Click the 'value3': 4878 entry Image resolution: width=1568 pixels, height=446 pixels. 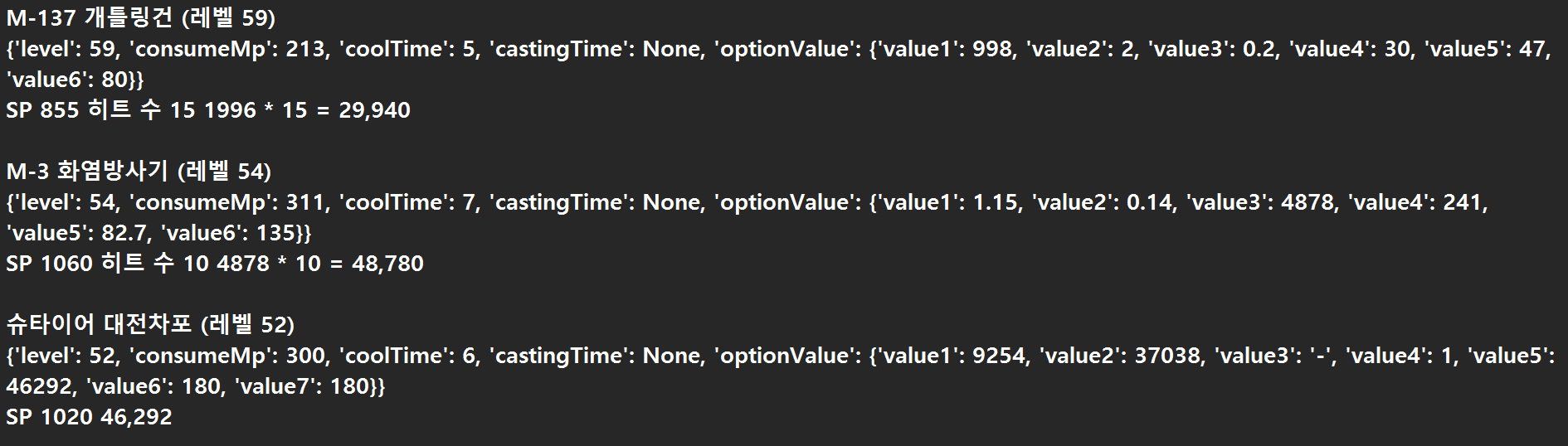tap(1261, 202)
